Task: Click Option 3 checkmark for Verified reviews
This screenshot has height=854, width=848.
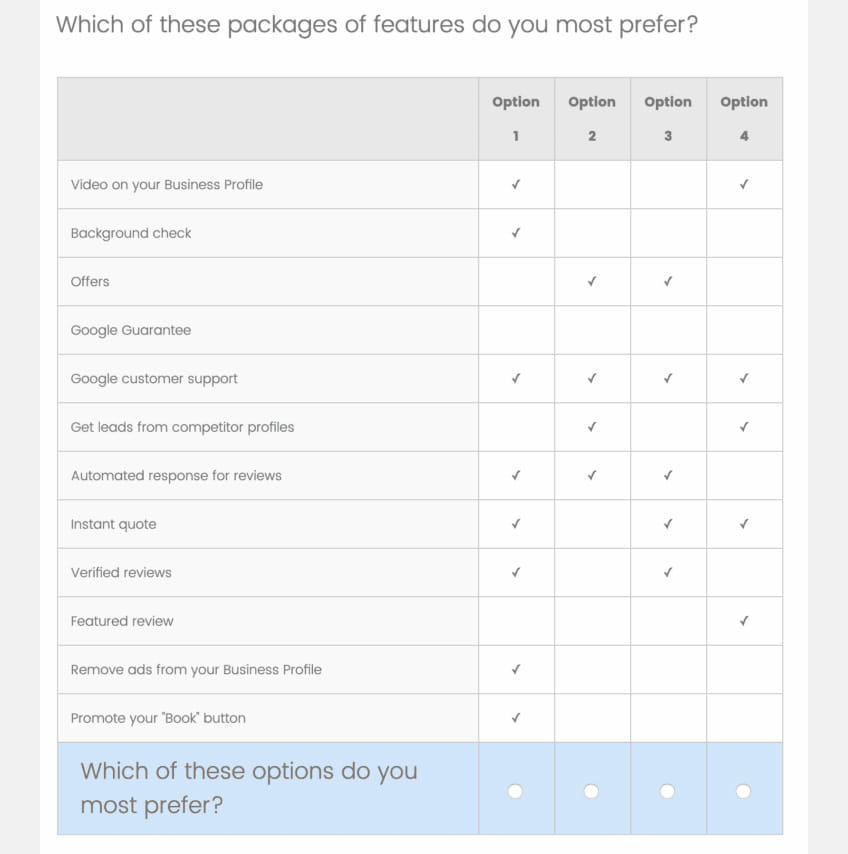Action: point(668,573)
